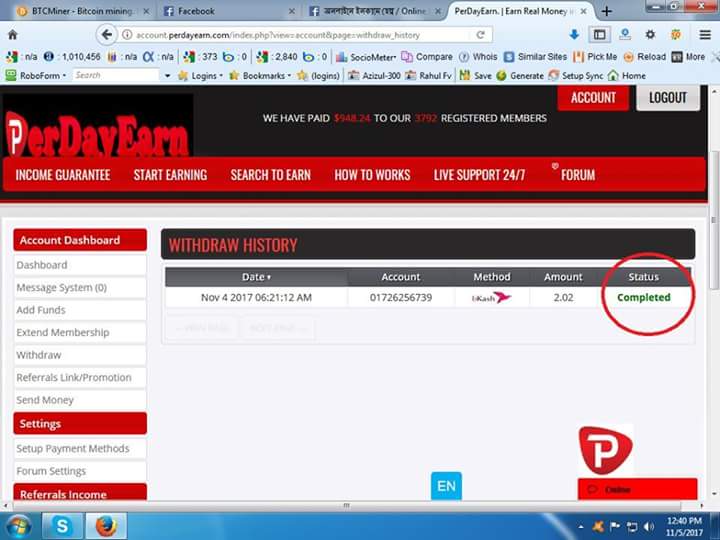Click the Windows Start button

point(18,524)
